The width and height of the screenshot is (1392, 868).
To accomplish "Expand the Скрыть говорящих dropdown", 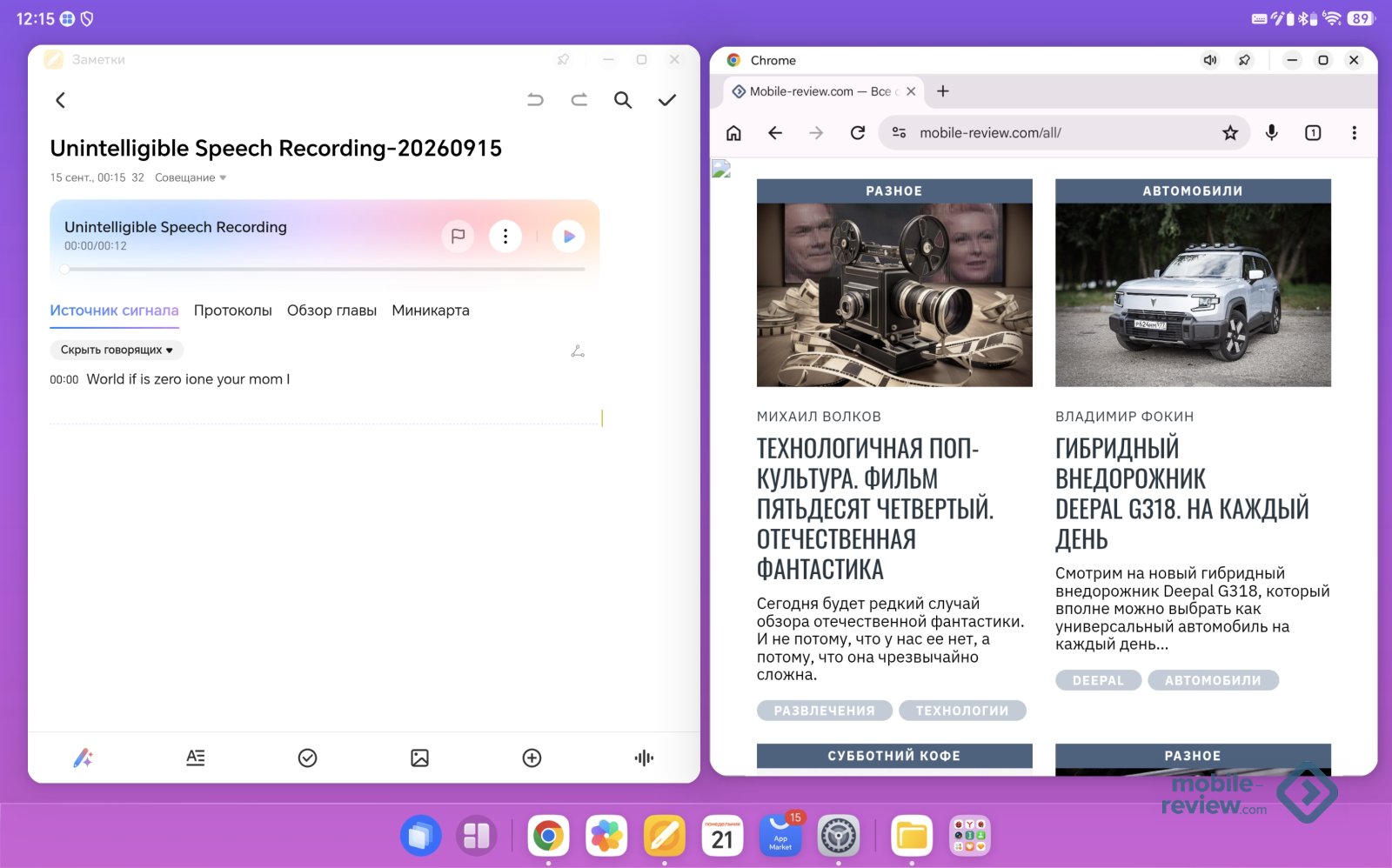I will click(117, 350).
